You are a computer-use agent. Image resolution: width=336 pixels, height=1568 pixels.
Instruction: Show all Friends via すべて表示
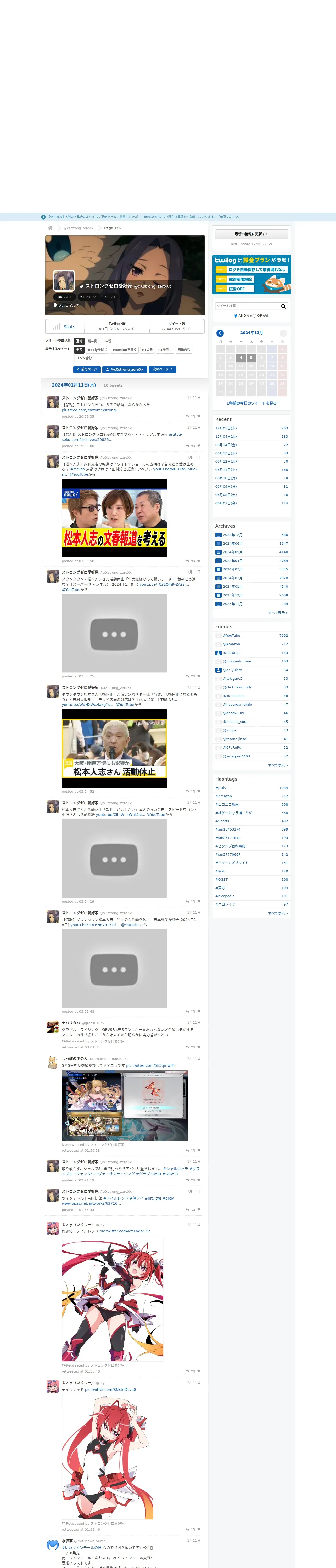[278, 765]
